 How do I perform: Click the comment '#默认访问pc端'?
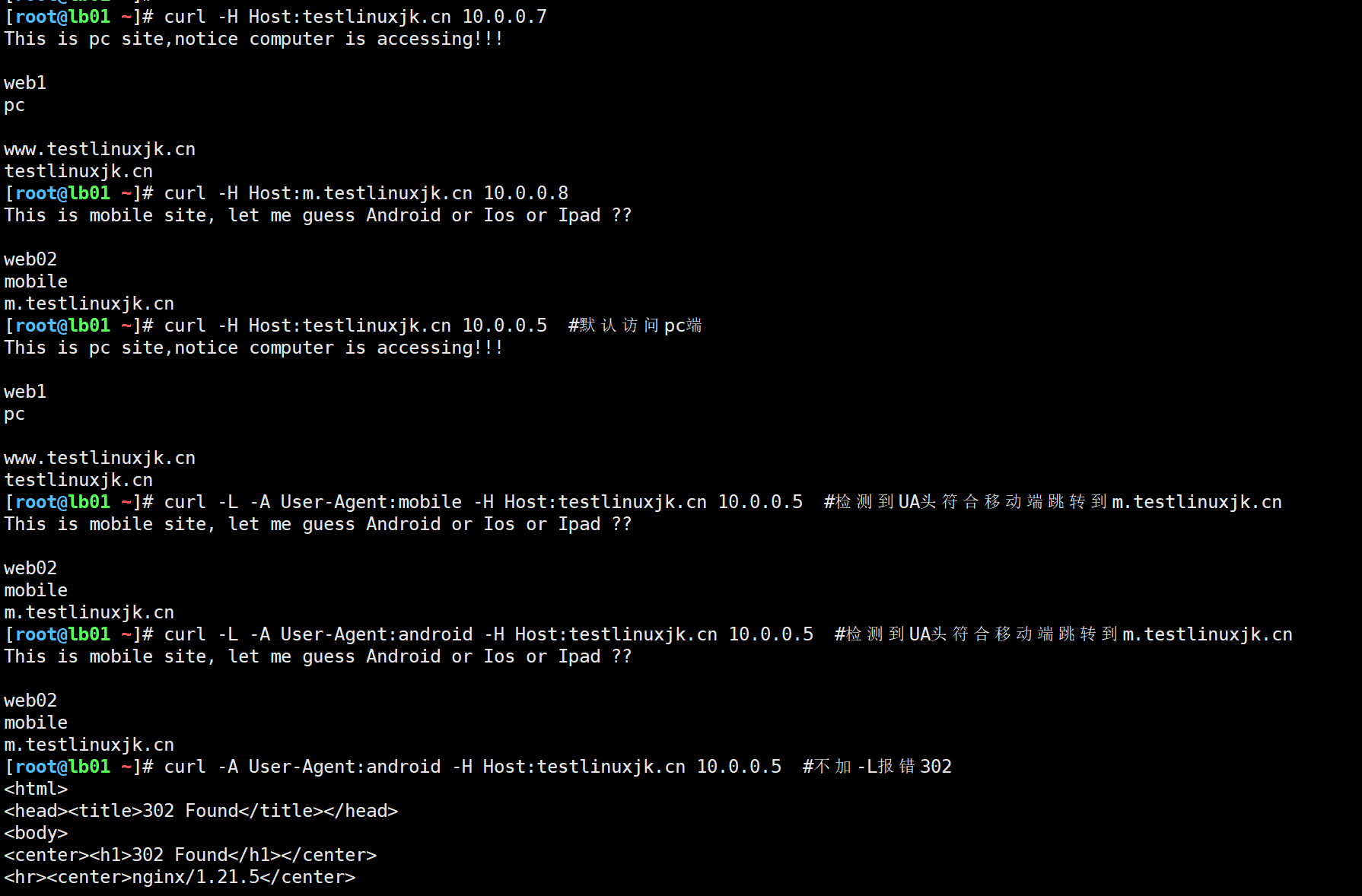[x=635, y=326]
